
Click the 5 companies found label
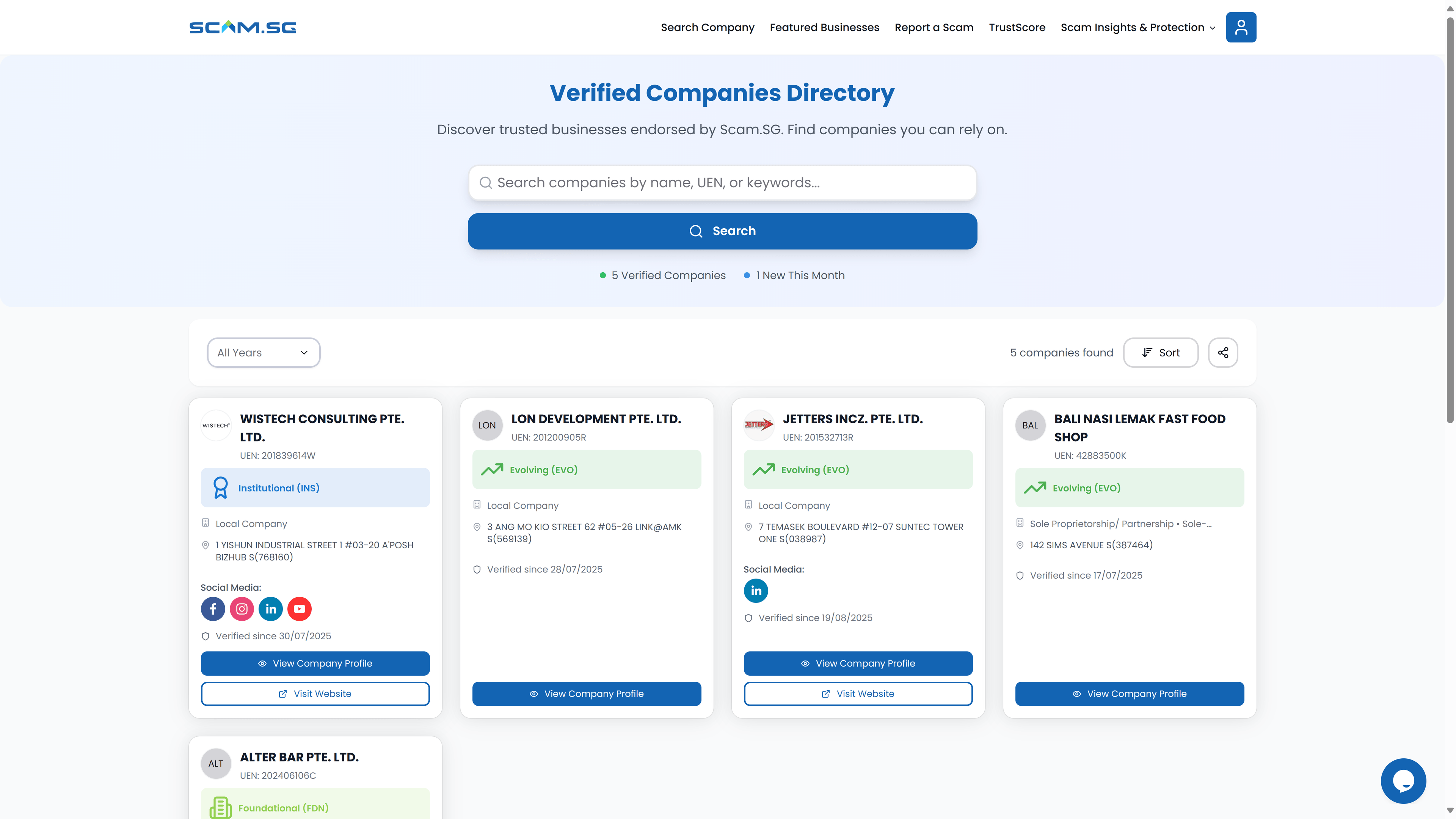click(1062, 353)
